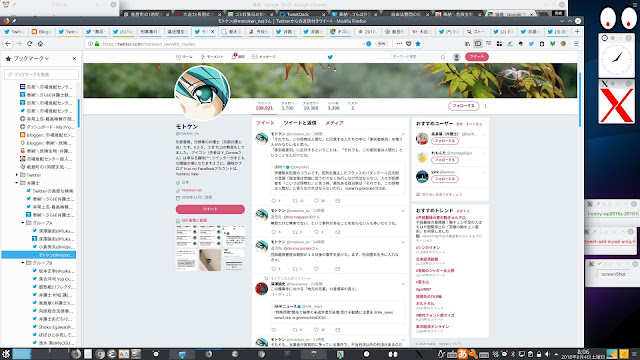
Task: Click the Japanese input あ tray icon
Action: click(462, 354)
